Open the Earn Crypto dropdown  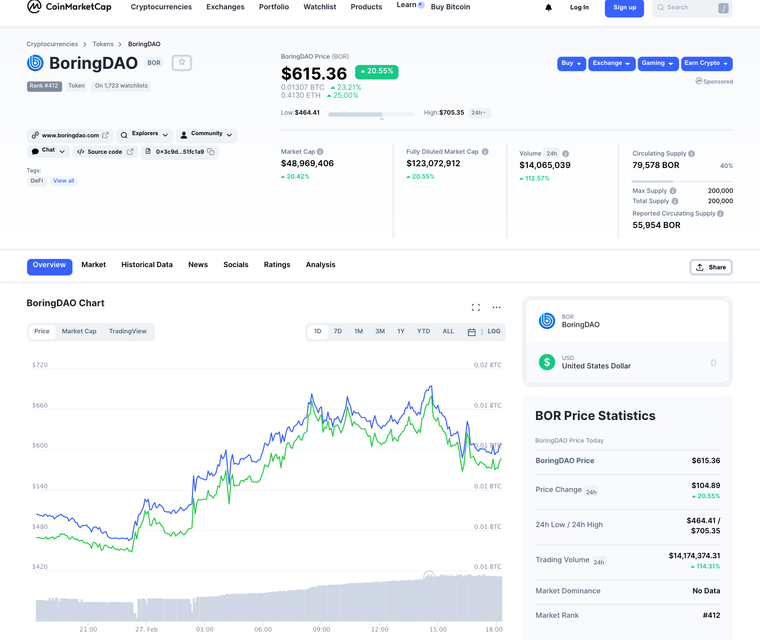[x=706, y=64]
